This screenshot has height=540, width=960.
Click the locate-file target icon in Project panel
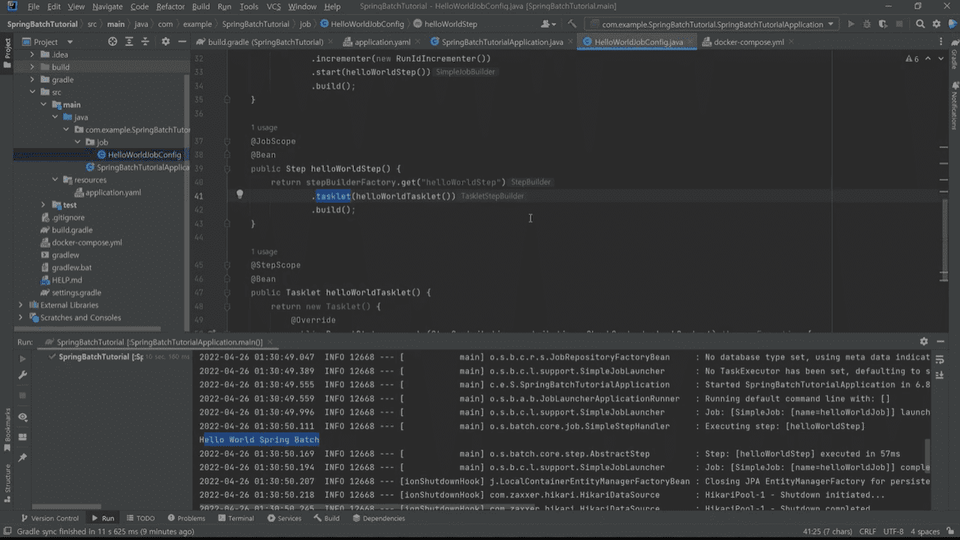click(112, 42)
